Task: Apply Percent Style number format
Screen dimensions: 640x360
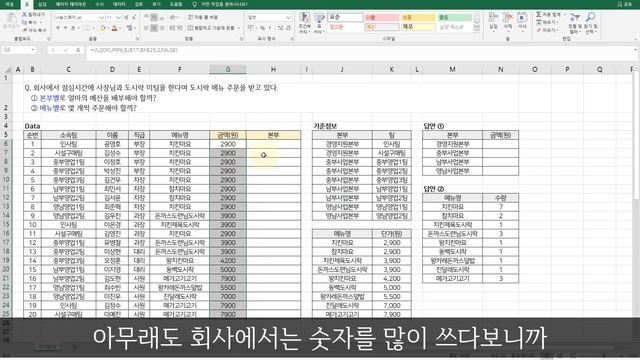Action: 262,28
